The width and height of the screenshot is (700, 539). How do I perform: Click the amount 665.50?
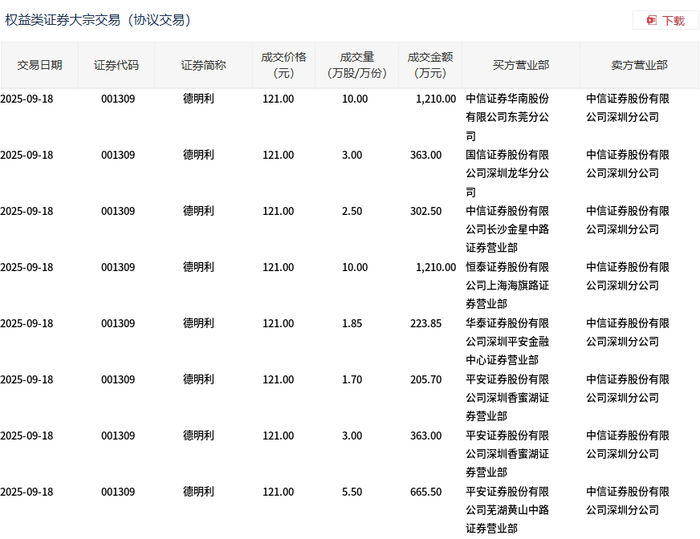(426, 492)
